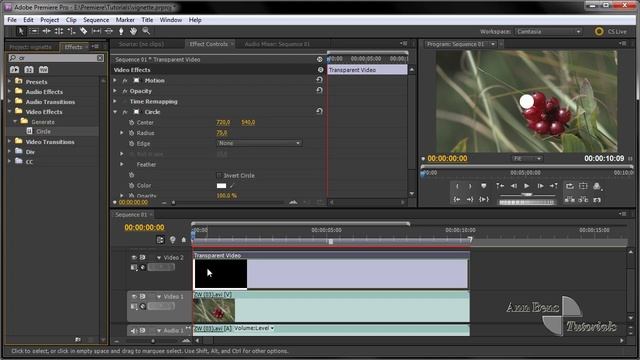Reset the Opacity effect
Screen dimensions: 640x360
pyautogui.click(x=319, y=91)
